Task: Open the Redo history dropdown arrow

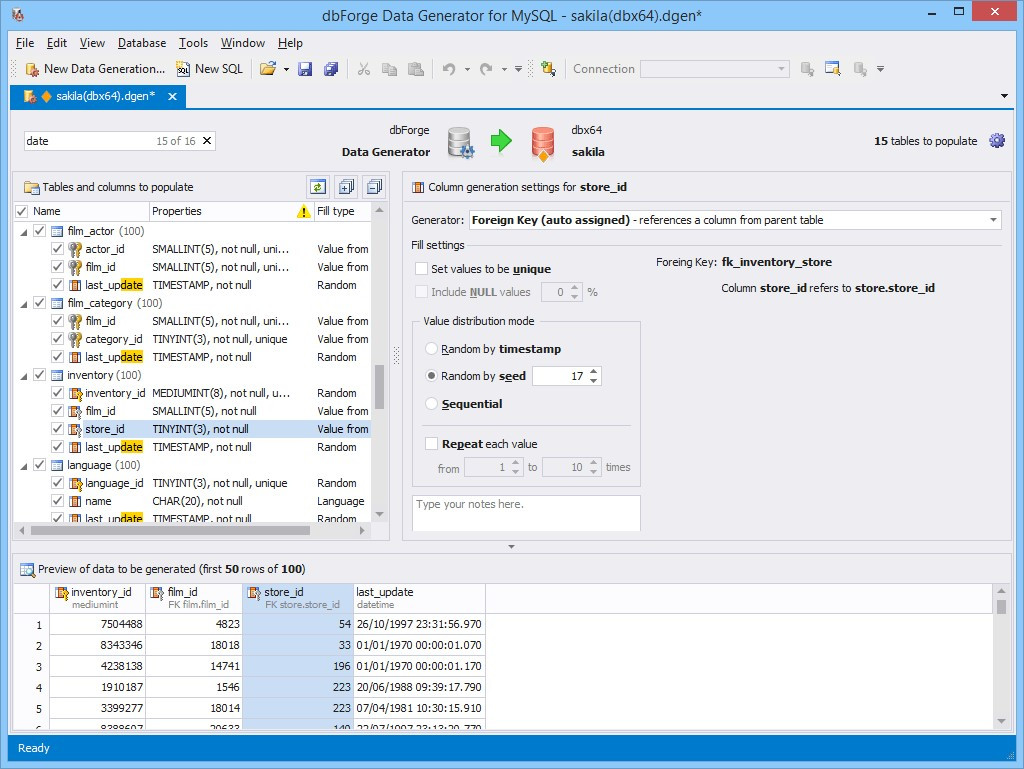Action: (x=504, y=69)
